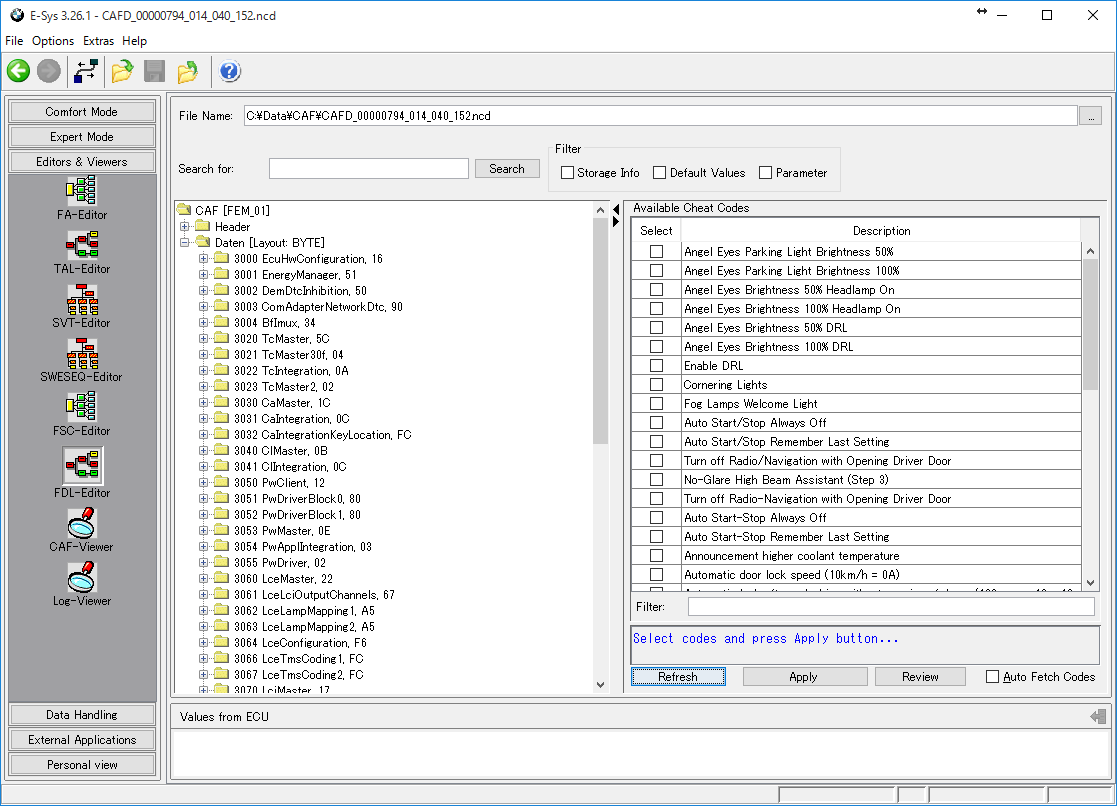This screenshot has height=806, width=1117.
Task: Open the SWESEQ-Editor icon
Action: point(82,353)
